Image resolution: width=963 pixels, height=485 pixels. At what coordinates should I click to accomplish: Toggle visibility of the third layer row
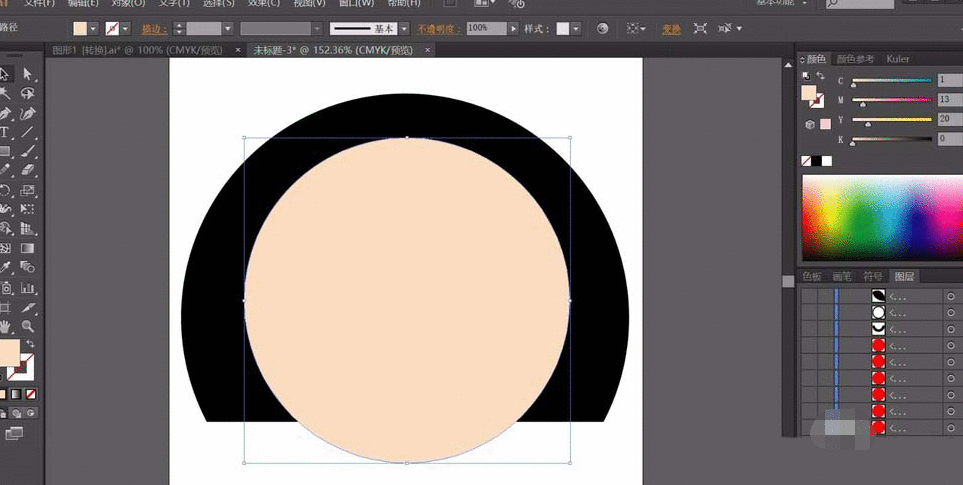809,328
